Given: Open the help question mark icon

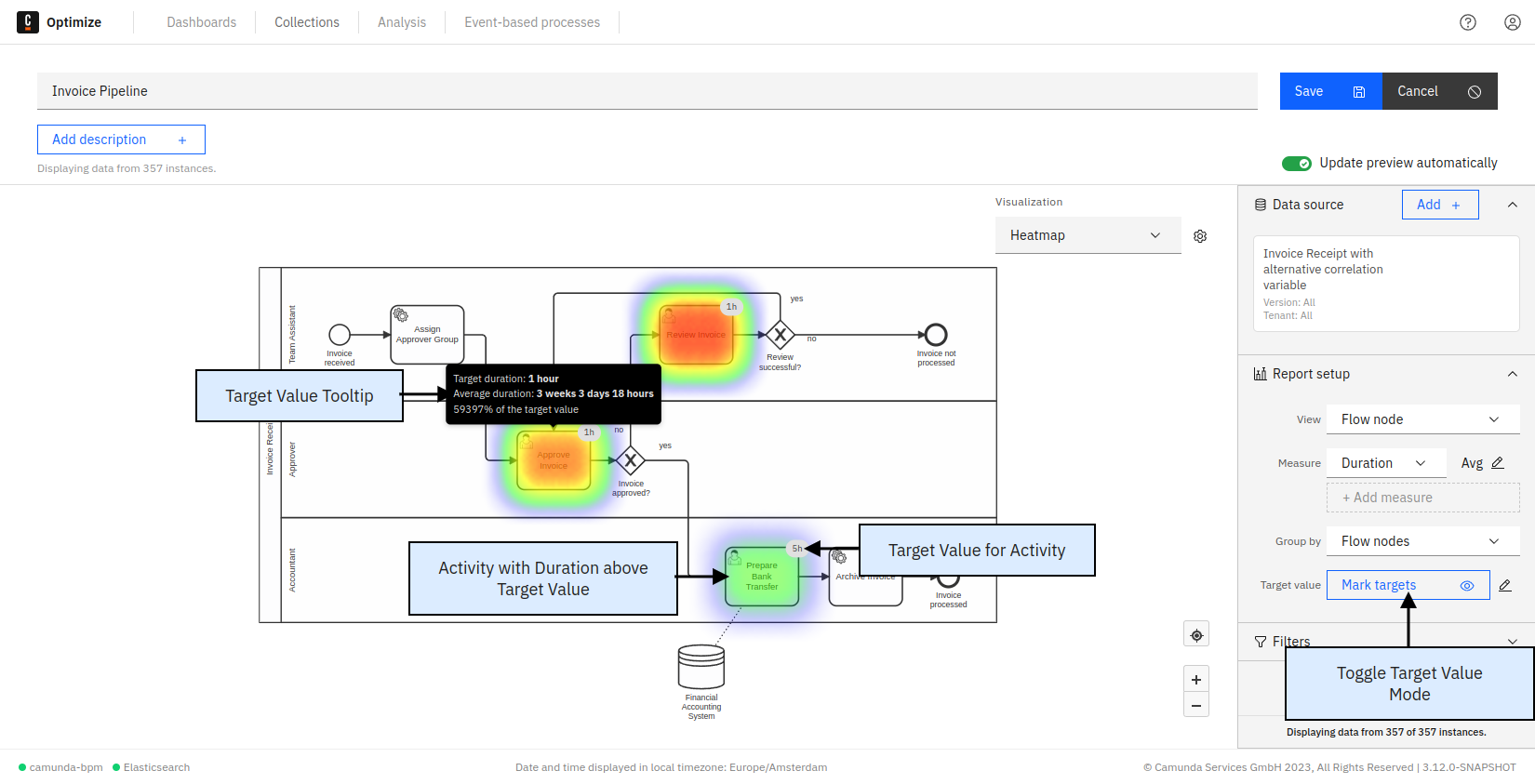Looking at the screenshot, I should click(1468, 22).
